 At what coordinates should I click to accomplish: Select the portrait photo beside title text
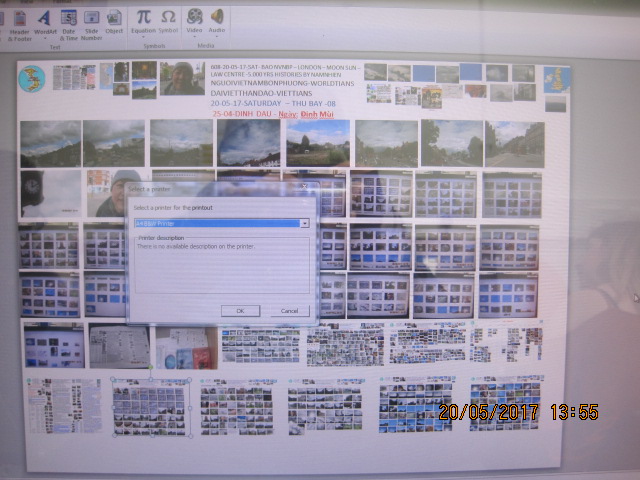(x=182, y=78)
